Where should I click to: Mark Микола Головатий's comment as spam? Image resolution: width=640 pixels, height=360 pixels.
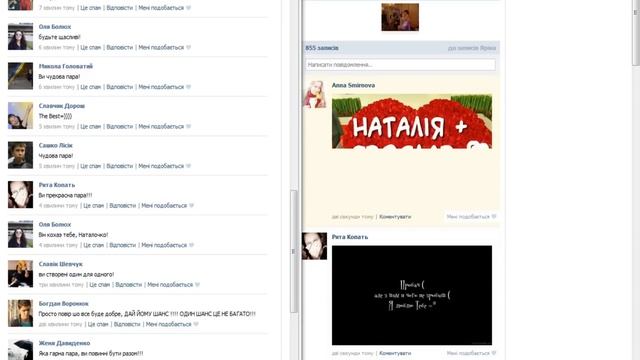tap(91, 87)
